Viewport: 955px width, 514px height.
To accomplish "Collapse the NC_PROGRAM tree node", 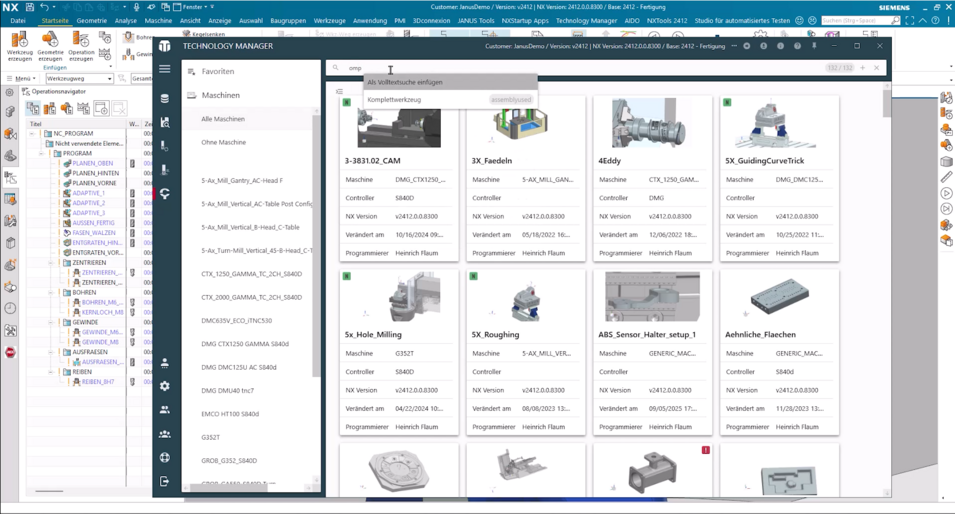I will pos(32,133).
